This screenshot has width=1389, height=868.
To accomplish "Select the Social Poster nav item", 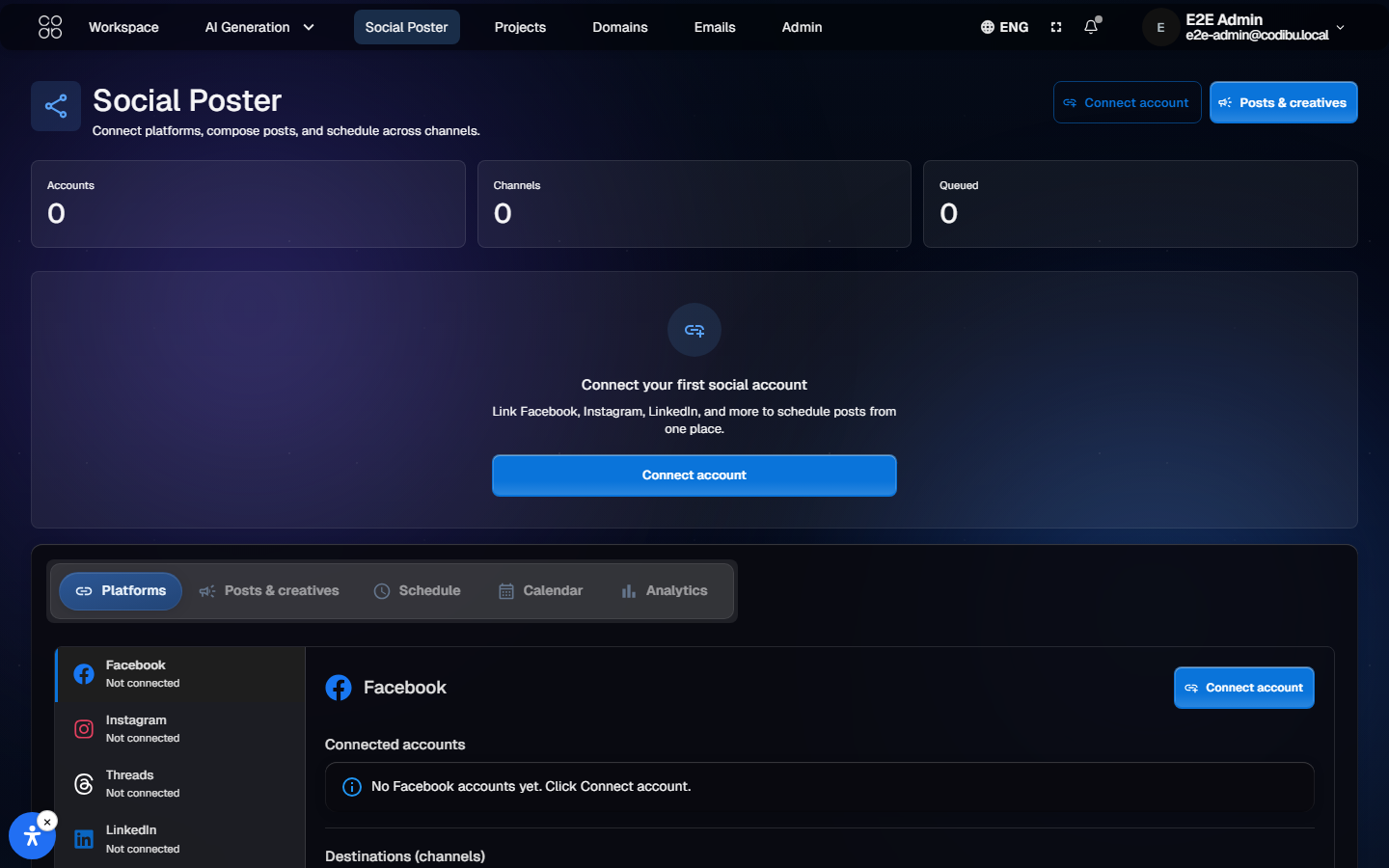I will [406, 27].
